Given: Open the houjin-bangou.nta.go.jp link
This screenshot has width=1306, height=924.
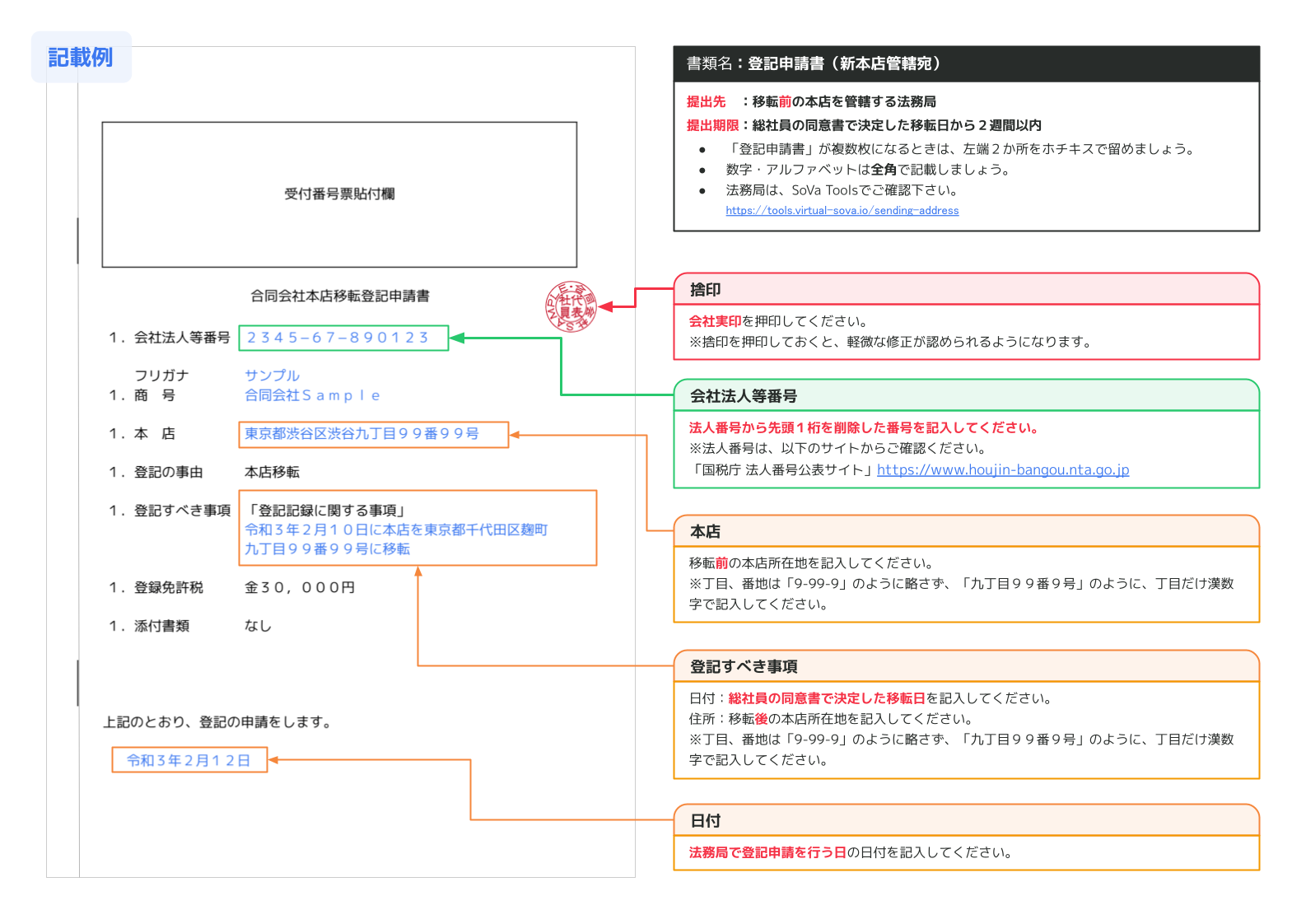Looking at the screenshot, I should [1003, 470].
